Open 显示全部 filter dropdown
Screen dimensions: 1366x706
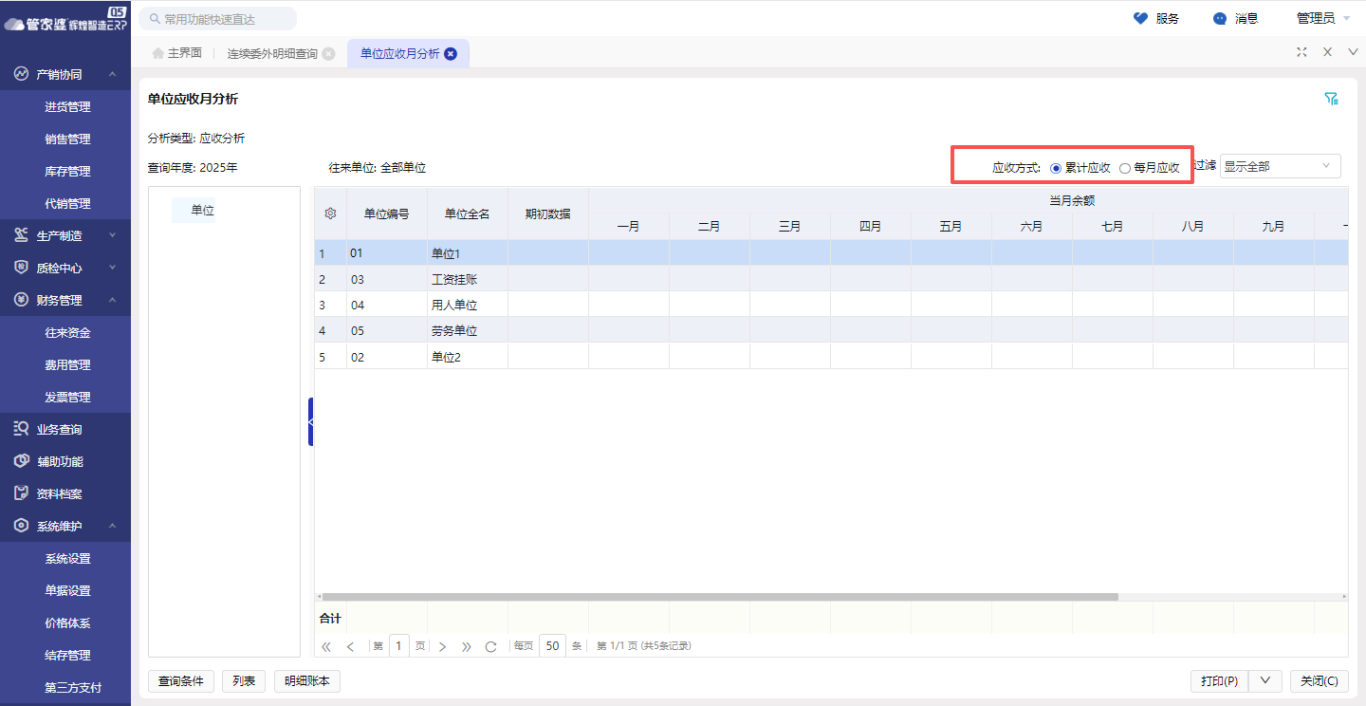[x=1280, y=166]
